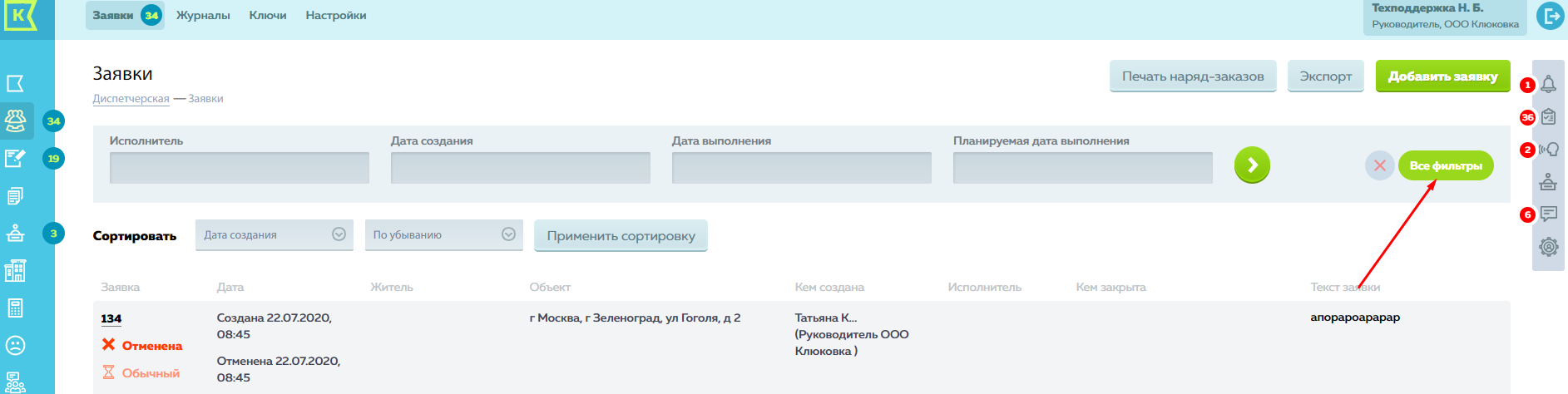Screen dimensions: 1568x394
Task: Clear filters with the red X button
Action: [1379, 165]
